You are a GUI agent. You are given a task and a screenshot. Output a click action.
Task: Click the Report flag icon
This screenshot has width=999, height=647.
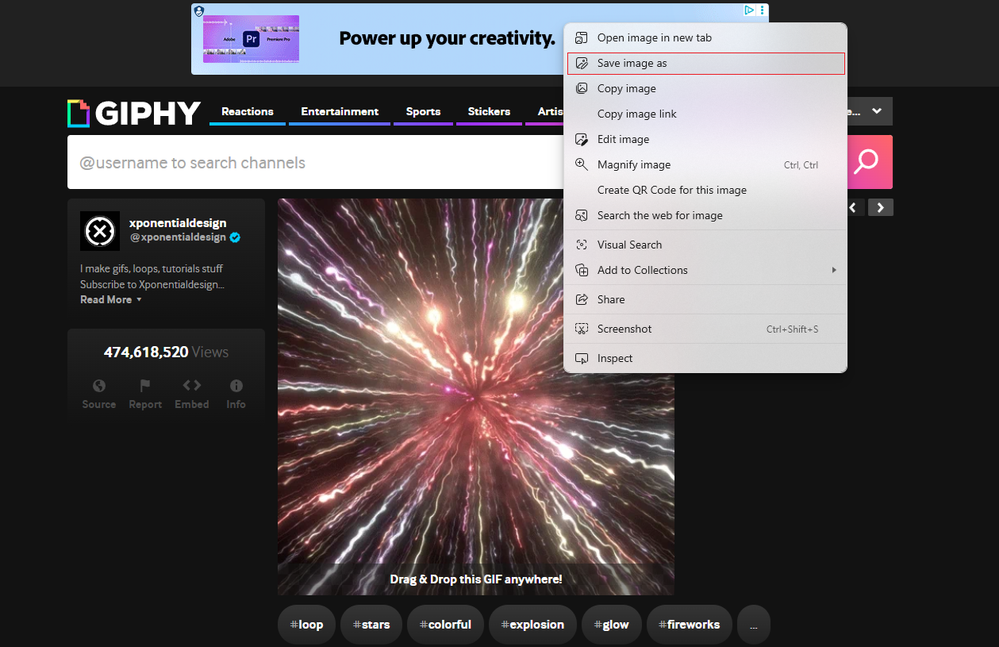(x=145, y=385)
